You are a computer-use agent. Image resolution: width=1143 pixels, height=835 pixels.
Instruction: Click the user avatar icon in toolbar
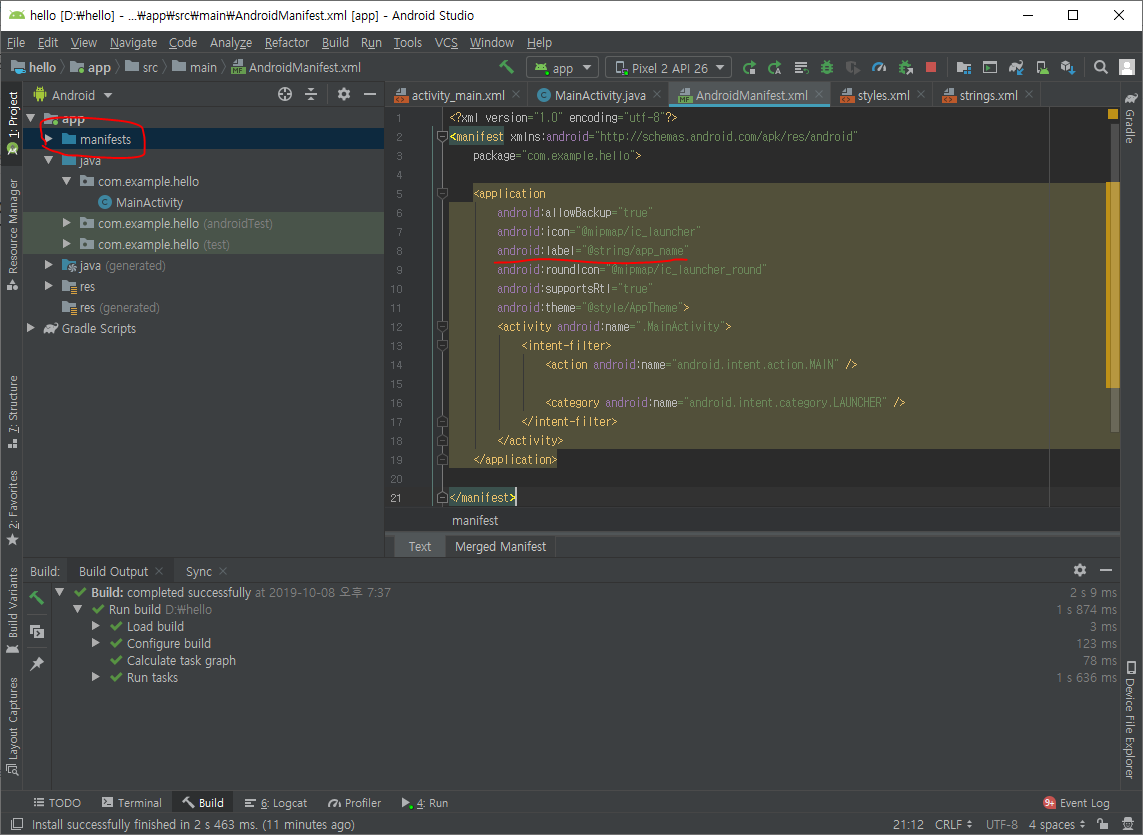tap(1127, 67)
